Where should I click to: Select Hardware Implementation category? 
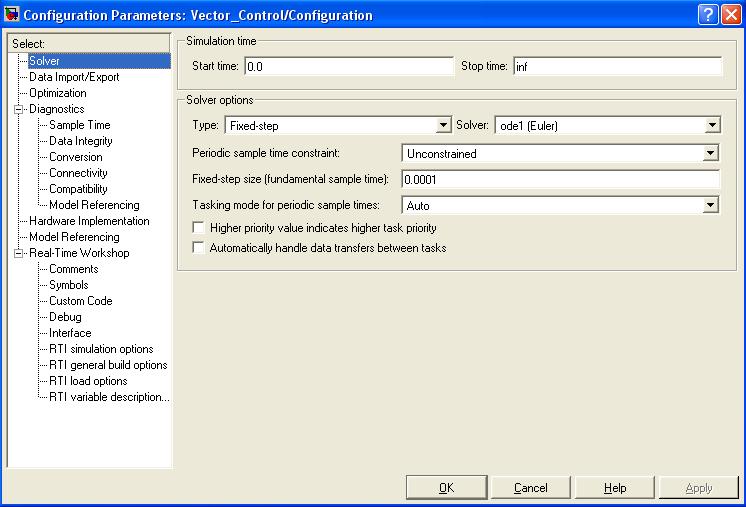[89, 221]
